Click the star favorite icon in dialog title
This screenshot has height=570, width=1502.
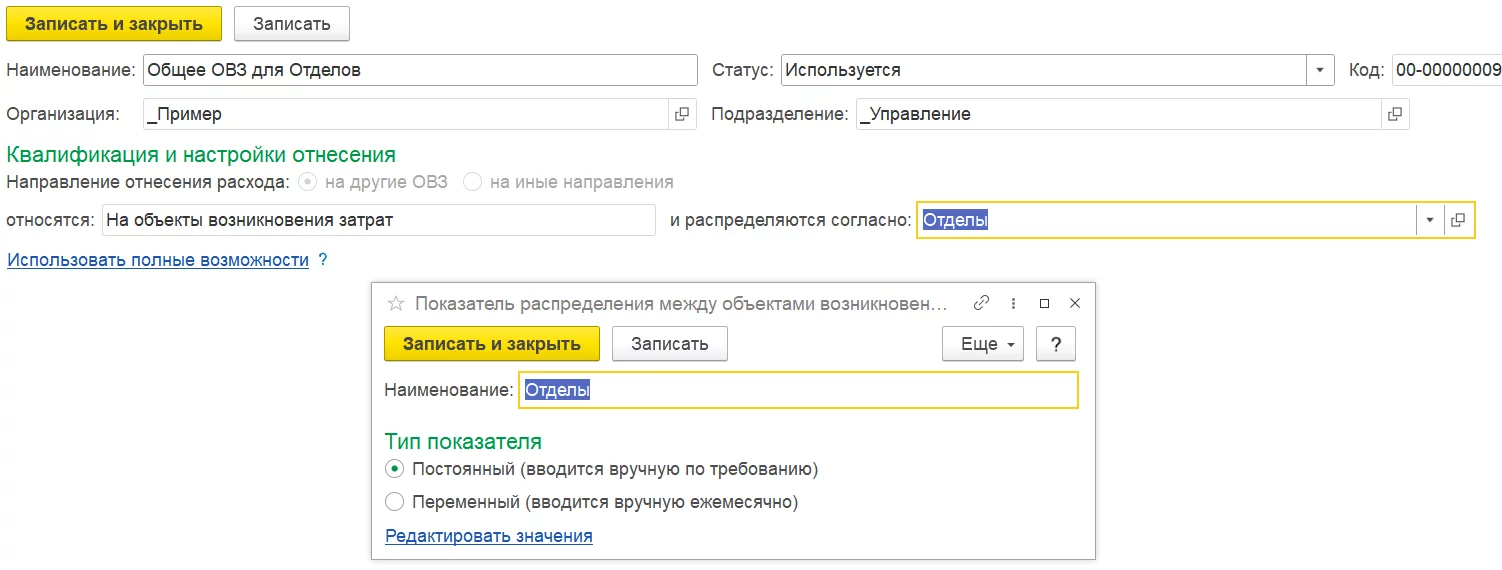(396, 303)
